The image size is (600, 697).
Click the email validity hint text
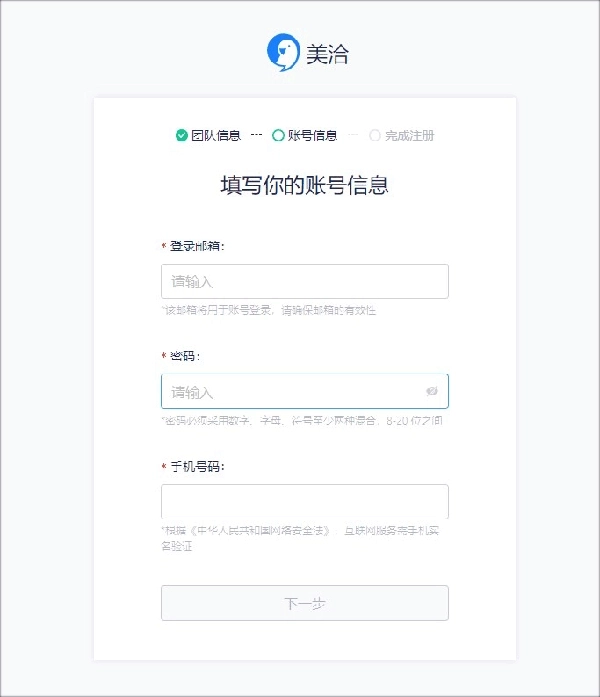[268, 310]
